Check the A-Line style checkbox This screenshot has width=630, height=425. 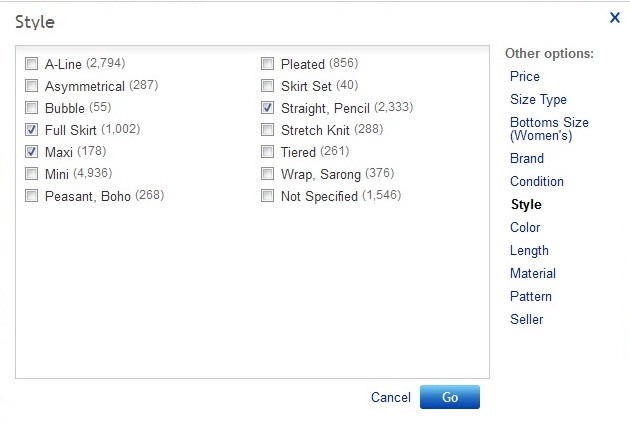(31, 63)
